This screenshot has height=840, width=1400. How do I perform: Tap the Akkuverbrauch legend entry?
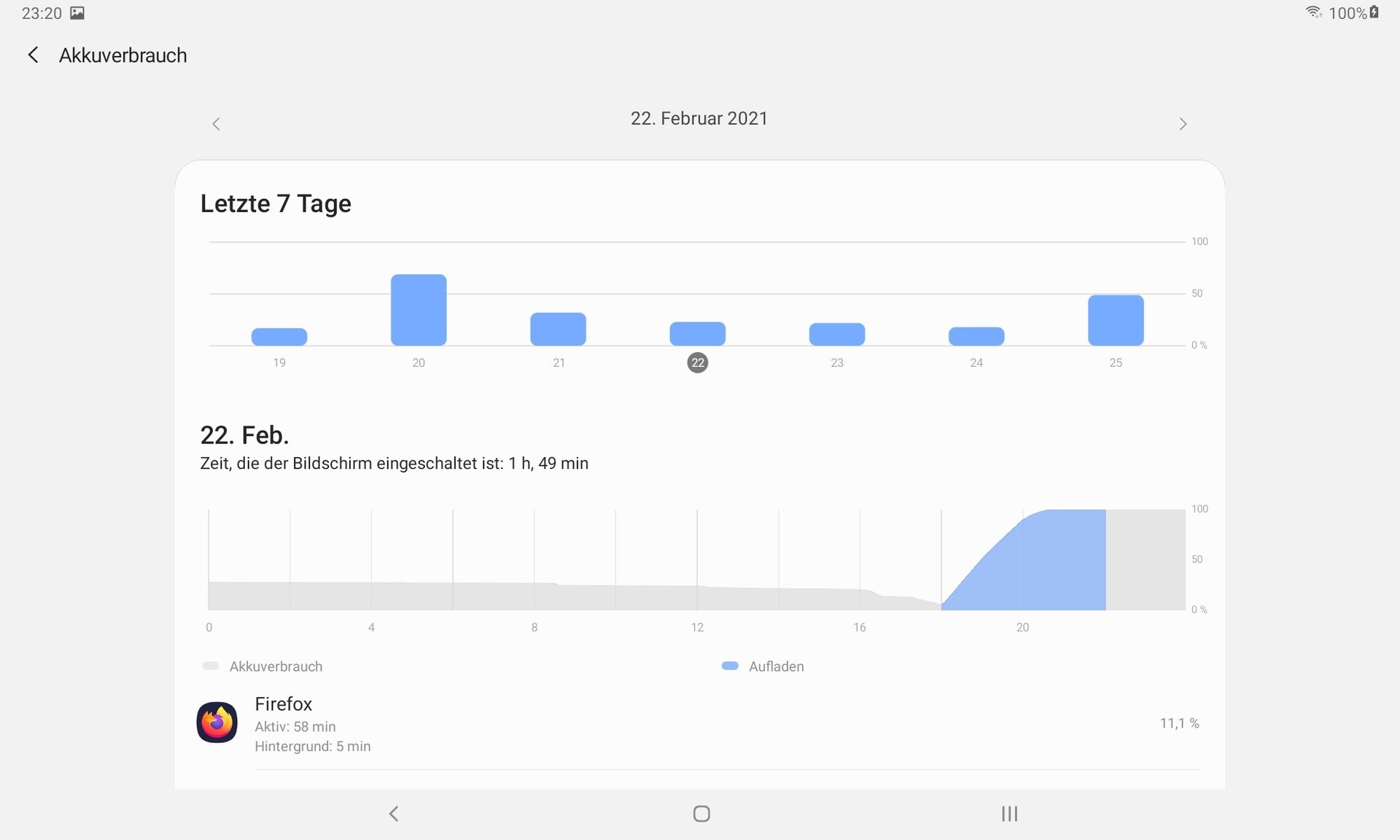262,666
